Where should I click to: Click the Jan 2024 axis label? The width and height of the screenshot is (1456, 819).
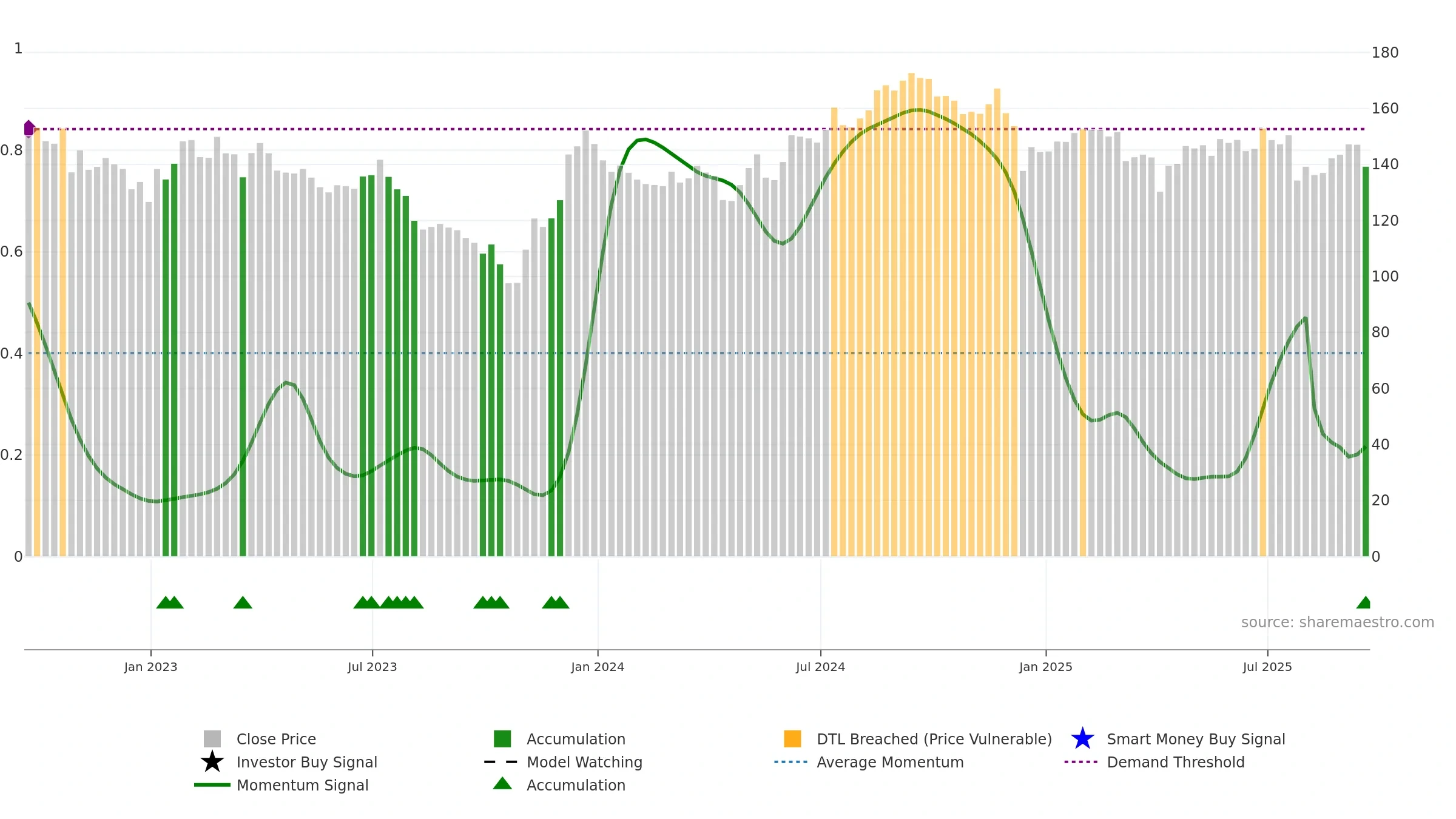[x=598, y=667]
